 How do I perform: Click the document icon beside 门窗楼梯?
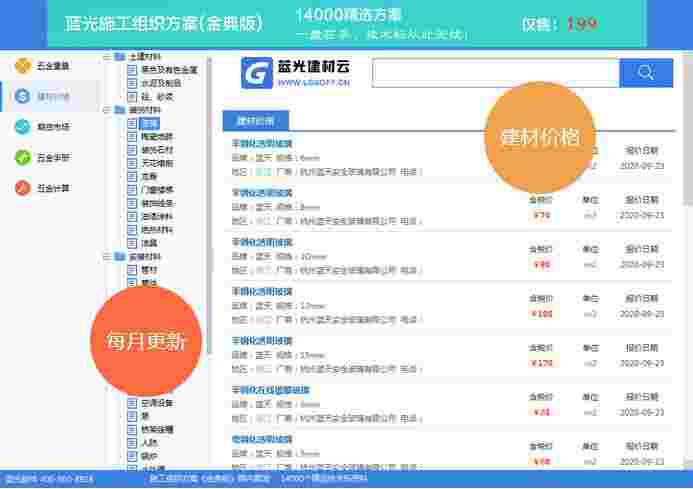tap(132, 190)
